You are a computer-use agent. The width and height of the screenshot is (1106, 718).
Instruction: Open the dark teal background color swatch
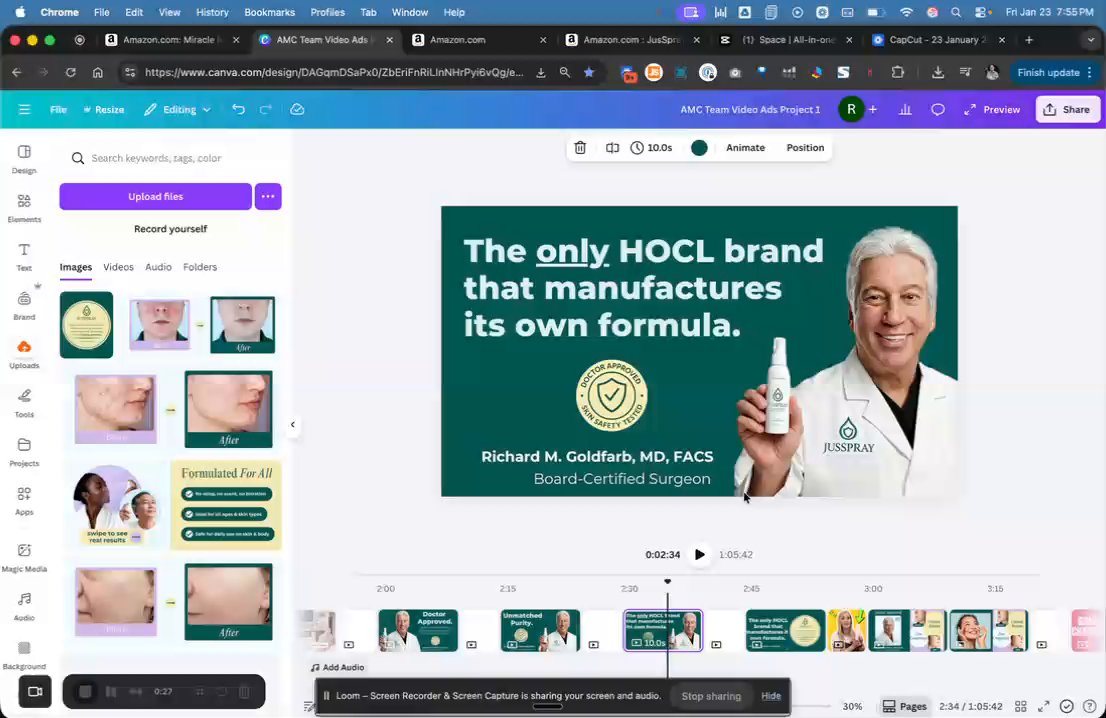tap(699, 147)
